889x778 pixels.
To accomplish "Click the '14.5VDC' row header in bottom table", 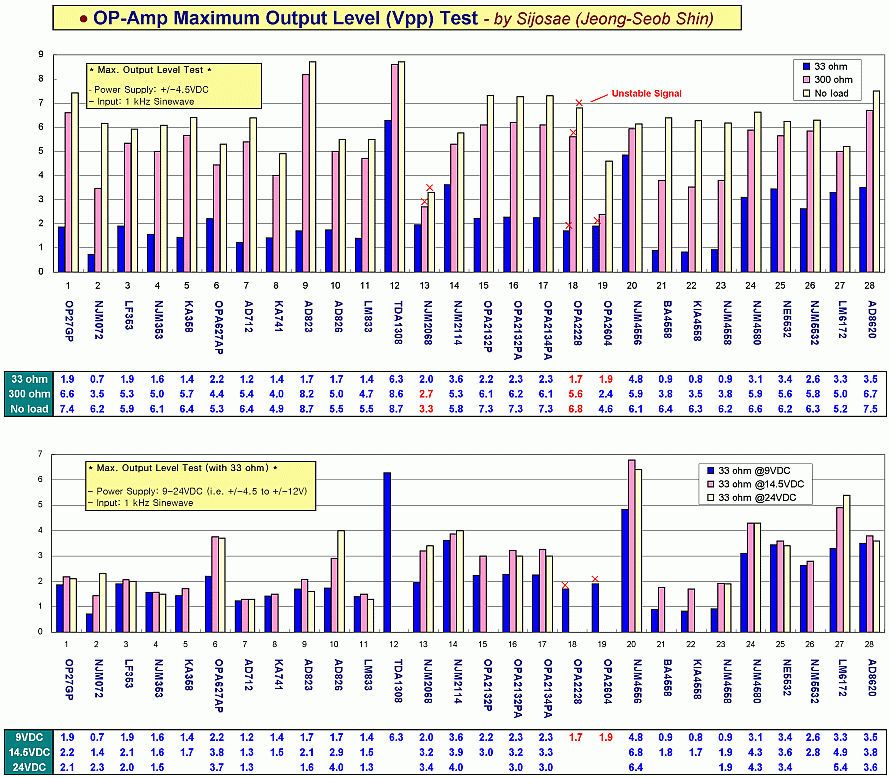I will click(28, 752).
